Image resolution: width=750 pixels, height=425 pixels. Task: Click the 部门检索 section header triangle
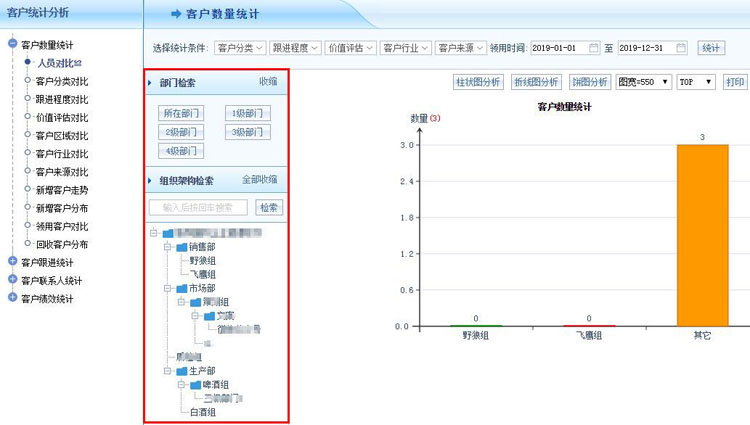[x=150, y=83]
